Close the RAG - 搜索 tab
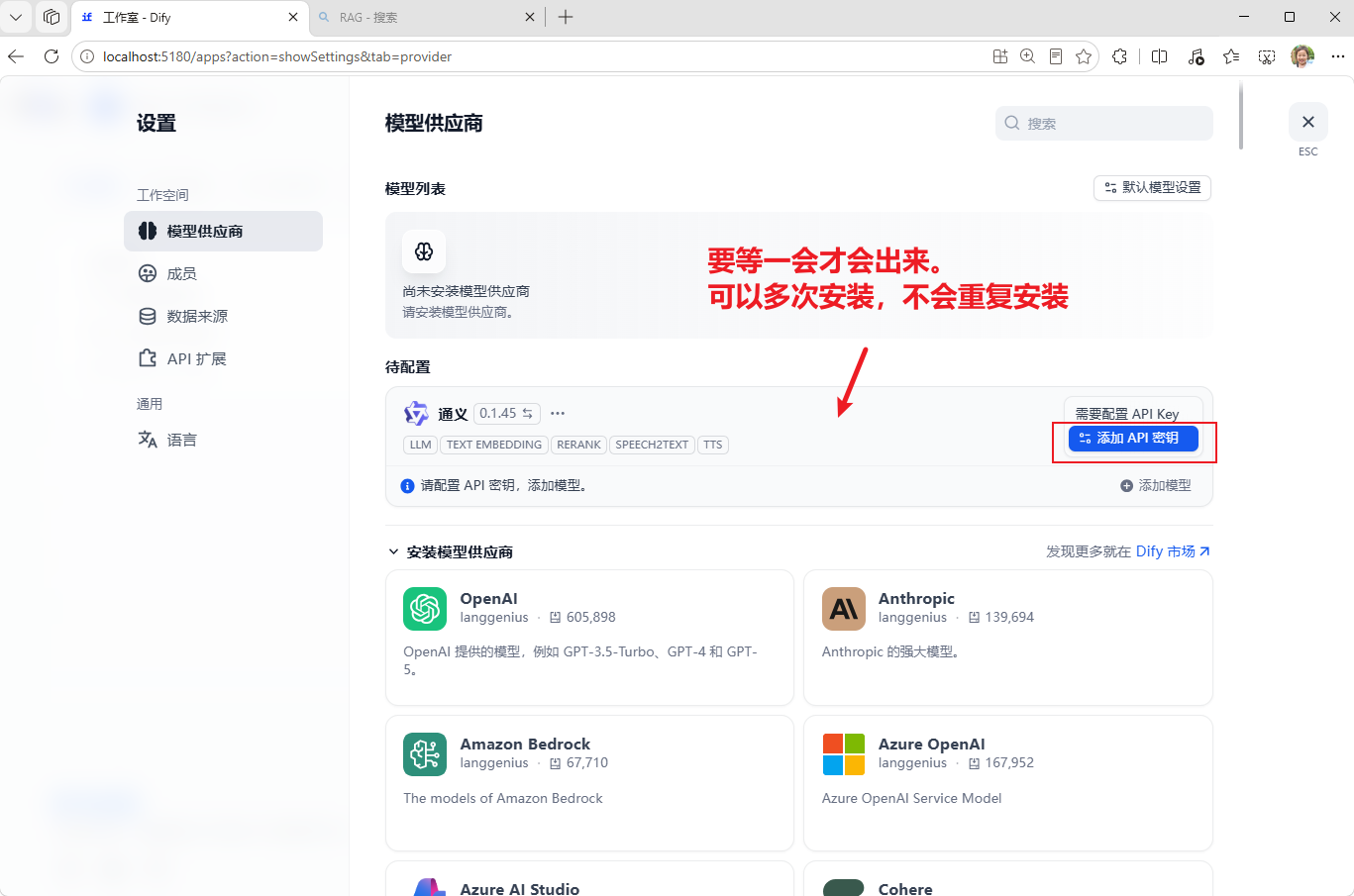The image size is (1354, 896). 530,17
